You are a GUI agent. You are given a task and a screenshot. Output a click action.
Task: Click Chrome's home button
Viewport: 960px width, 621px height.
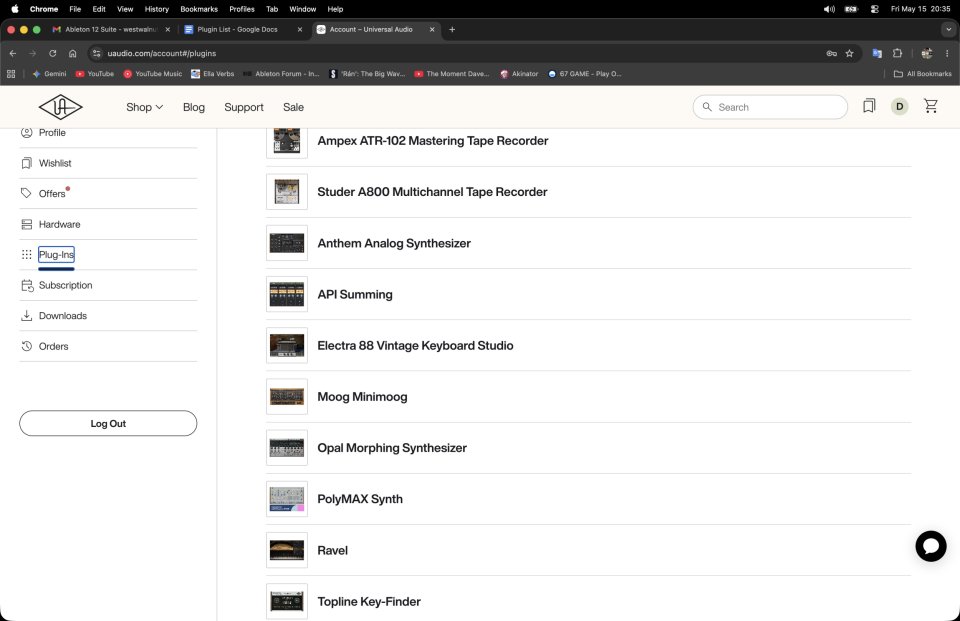(72, 53)
